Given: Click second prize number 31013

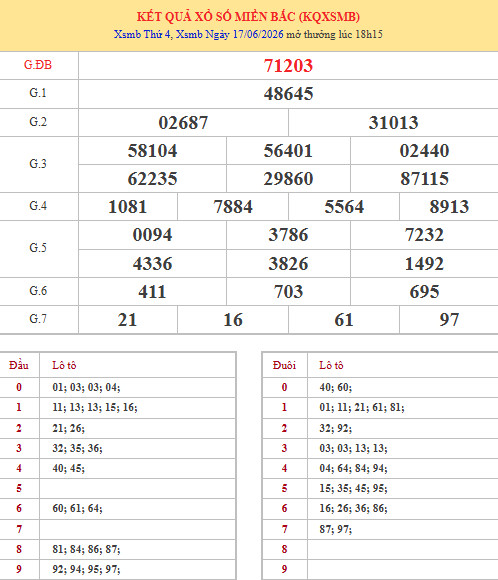Looking at the screenshot, I should pos(393,123).
